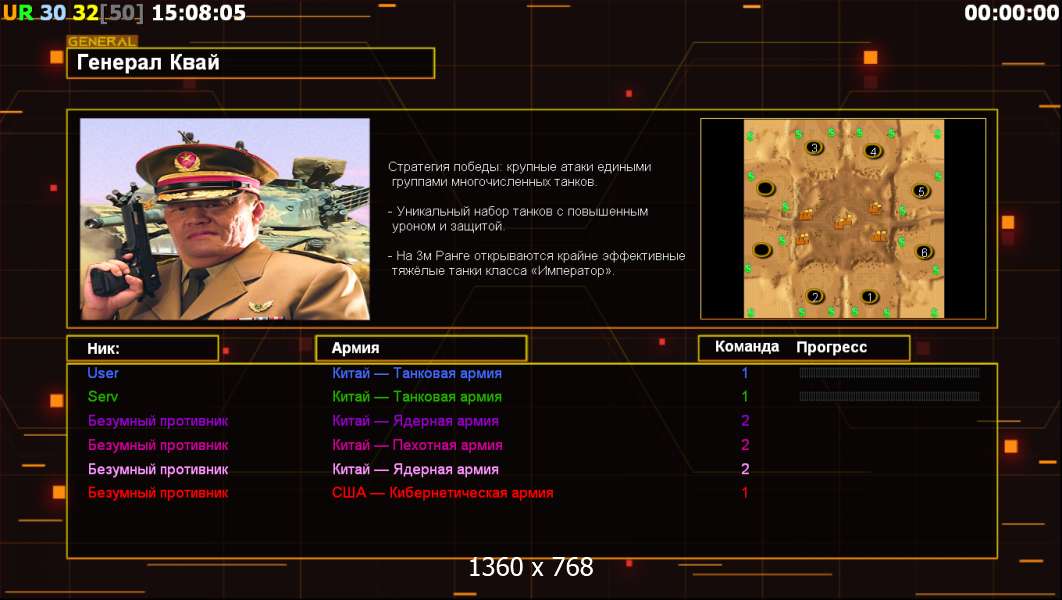Click start position 1 on the minimap
Image resolution: width=1062 pixels, height=600 pixels.
click(870, 296)
